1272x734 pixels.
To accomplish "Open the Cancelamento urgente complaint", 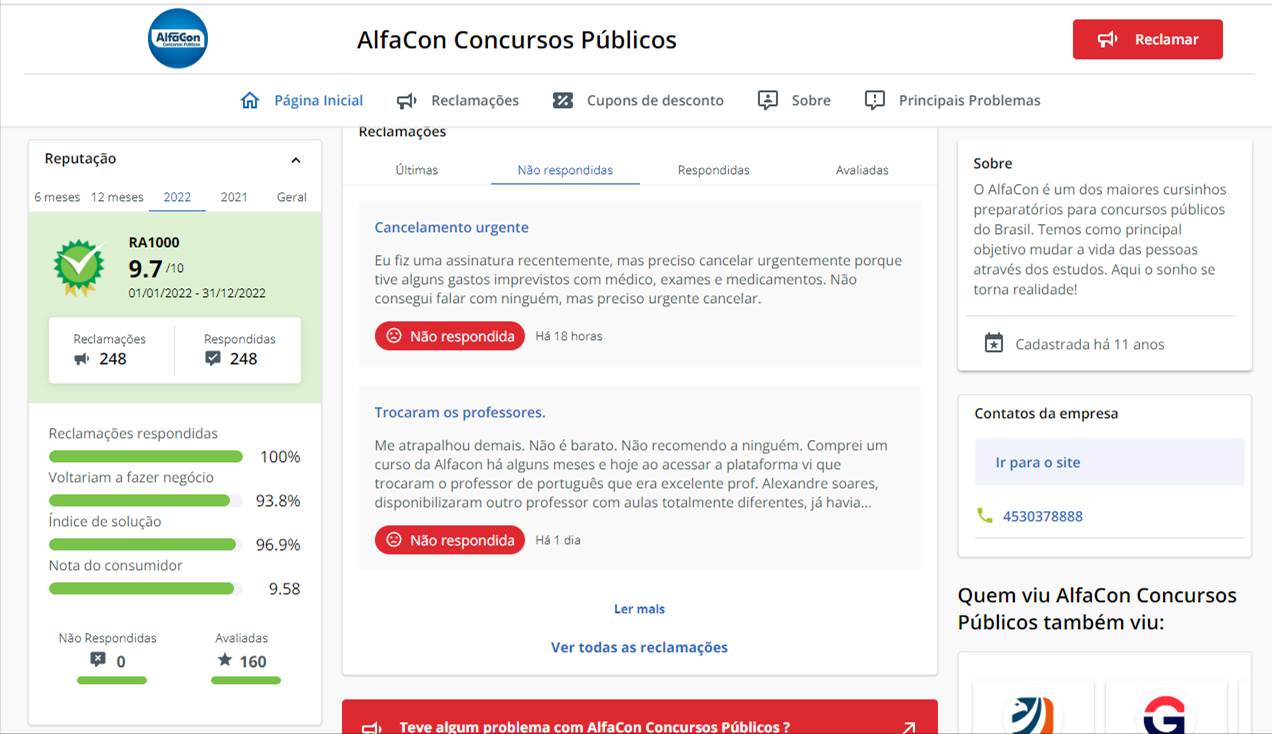I will click(451, 228).
